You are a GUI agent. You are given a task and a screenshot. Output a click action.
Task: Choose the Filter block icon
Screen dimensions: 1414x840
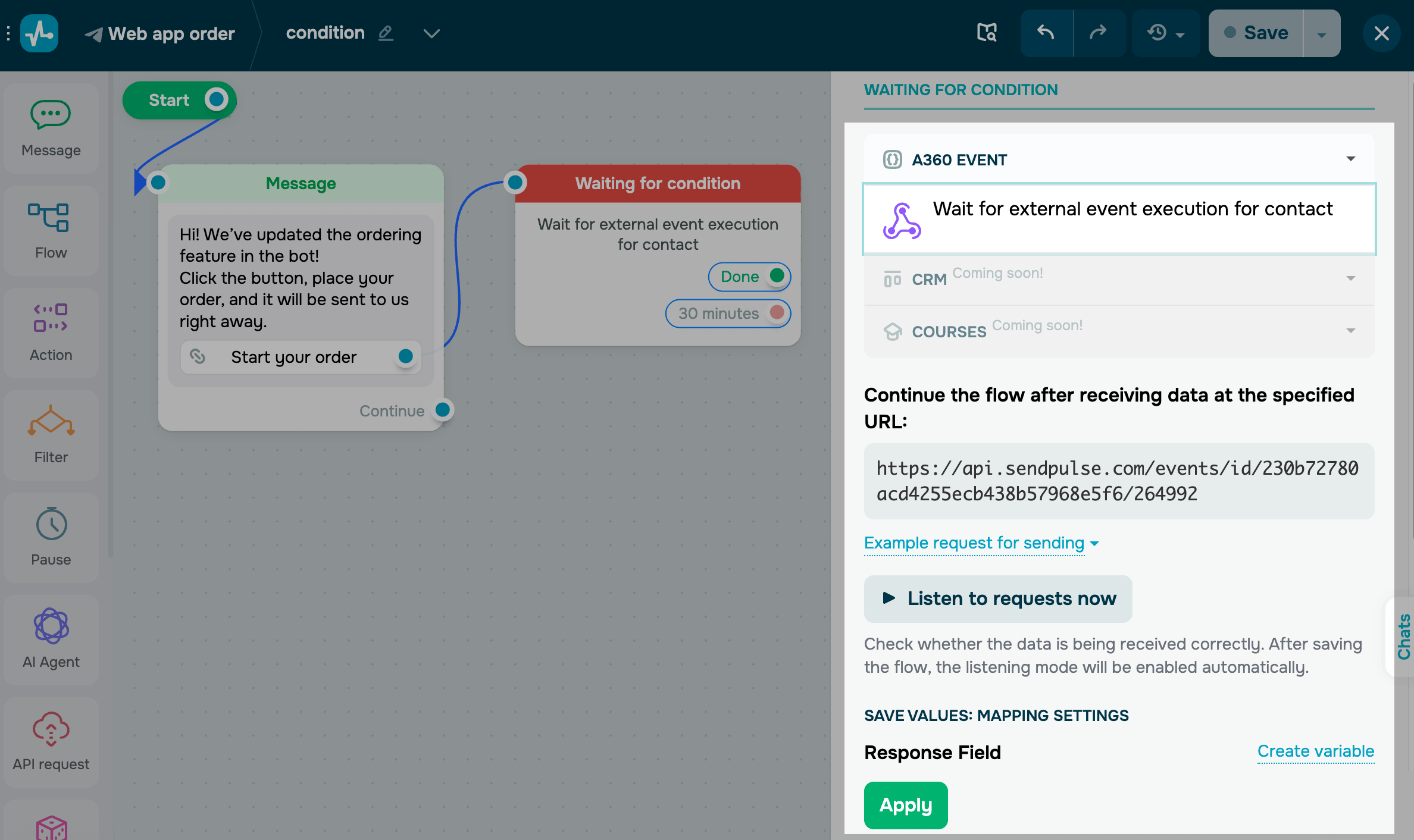click(x=51, y=421)
